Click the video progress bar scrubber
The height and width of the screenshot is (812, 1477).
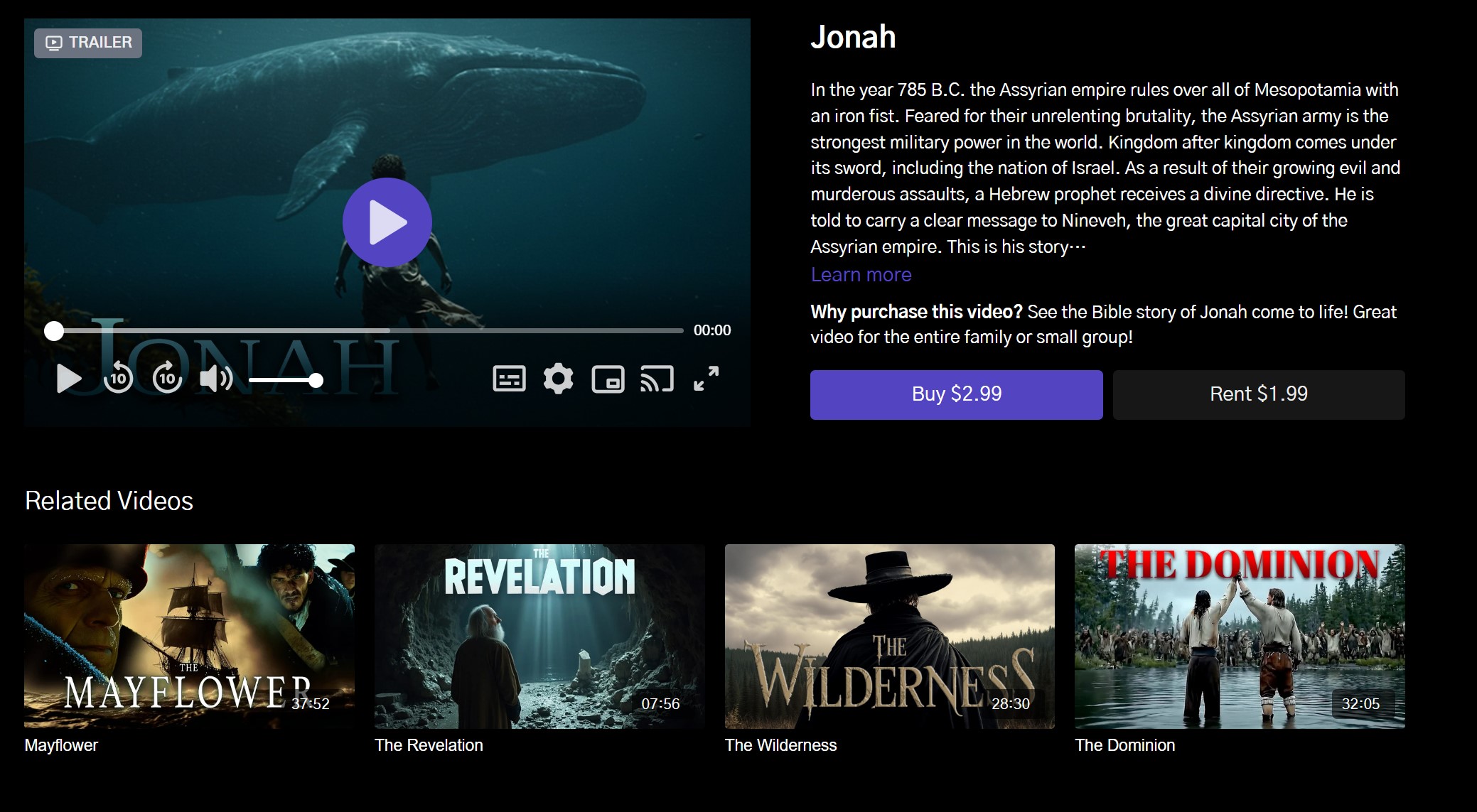point(54,331)
